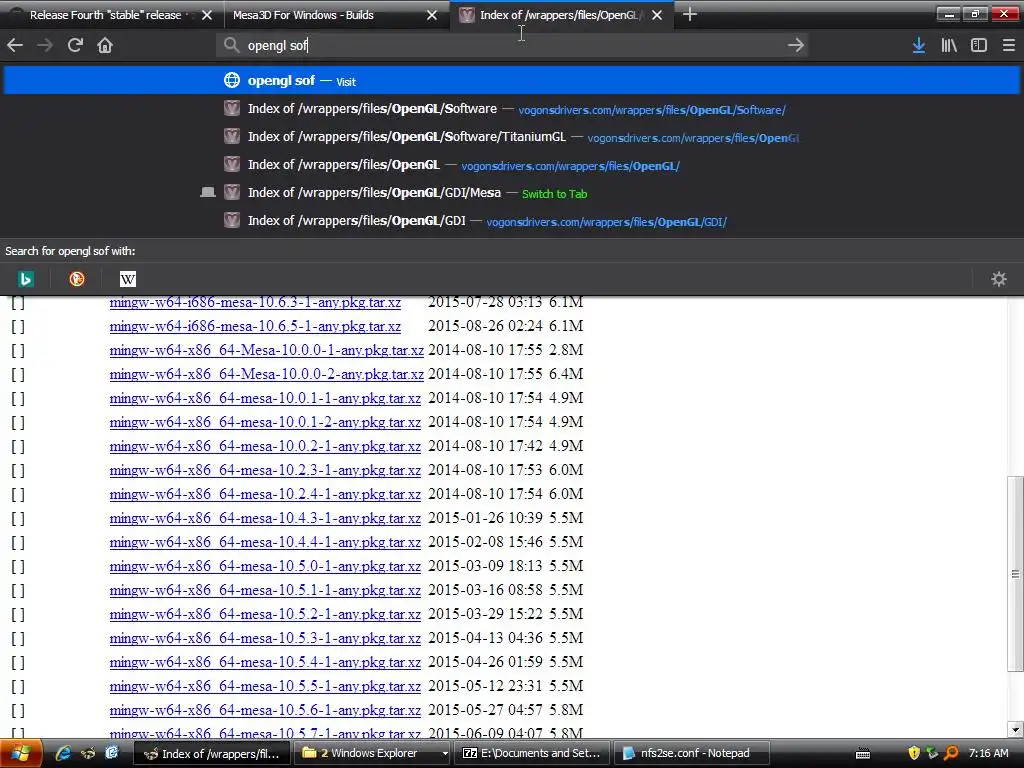
Task: Click the yellow security shield tray icon
Action: point(914,753)
